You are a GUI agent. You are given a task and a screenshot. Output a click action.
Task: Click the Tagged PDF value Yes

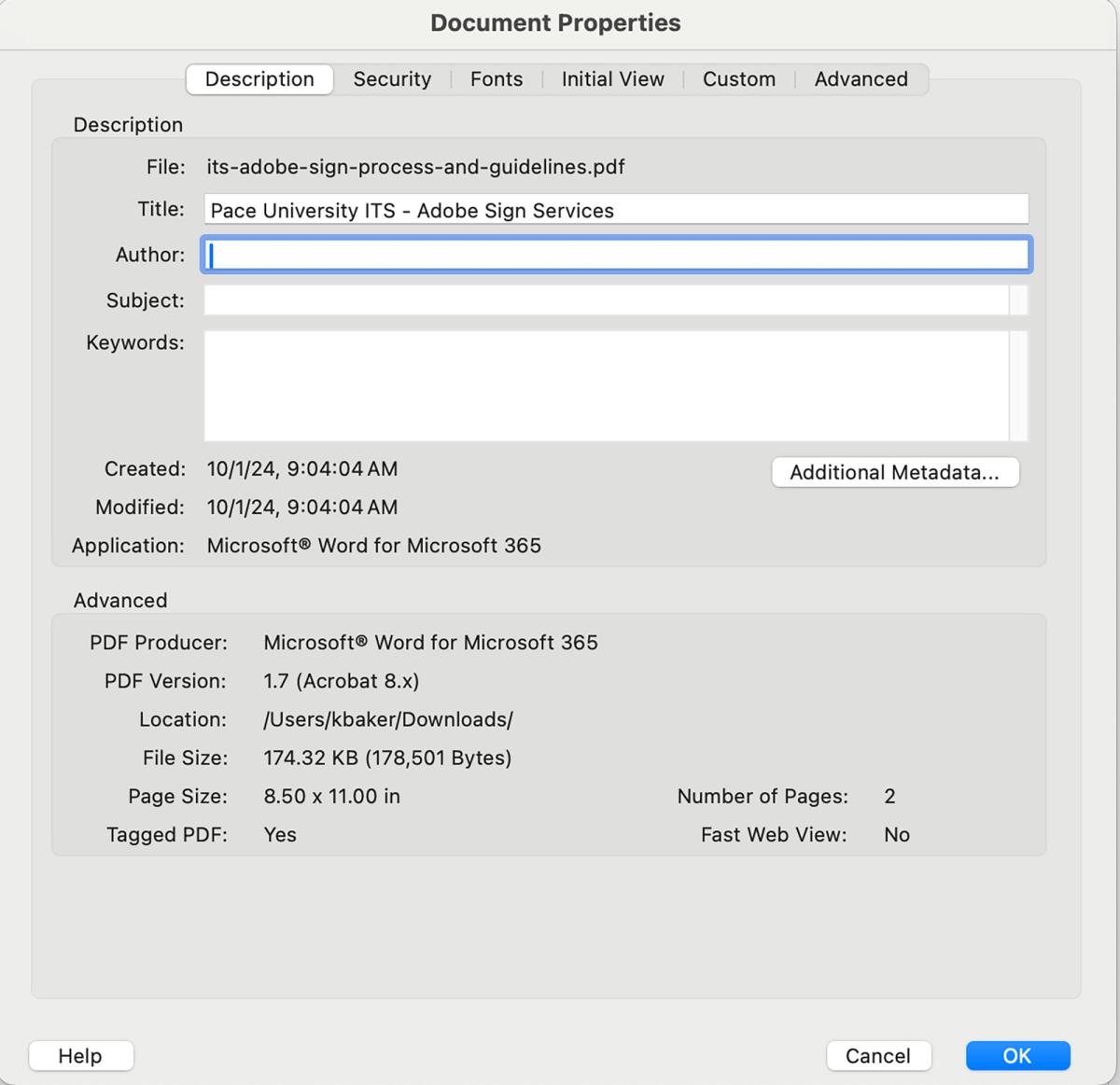[280, 835]
